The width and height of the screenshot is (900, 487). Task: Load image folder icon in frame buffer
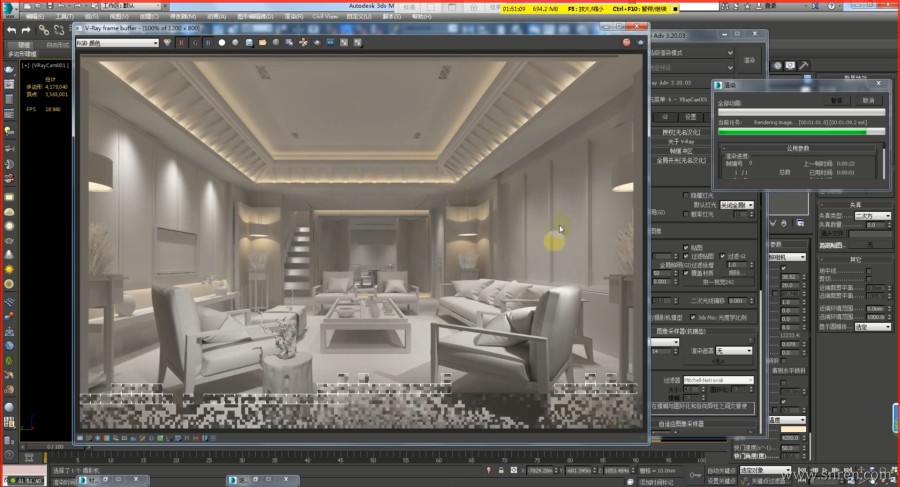pos(262,42)
